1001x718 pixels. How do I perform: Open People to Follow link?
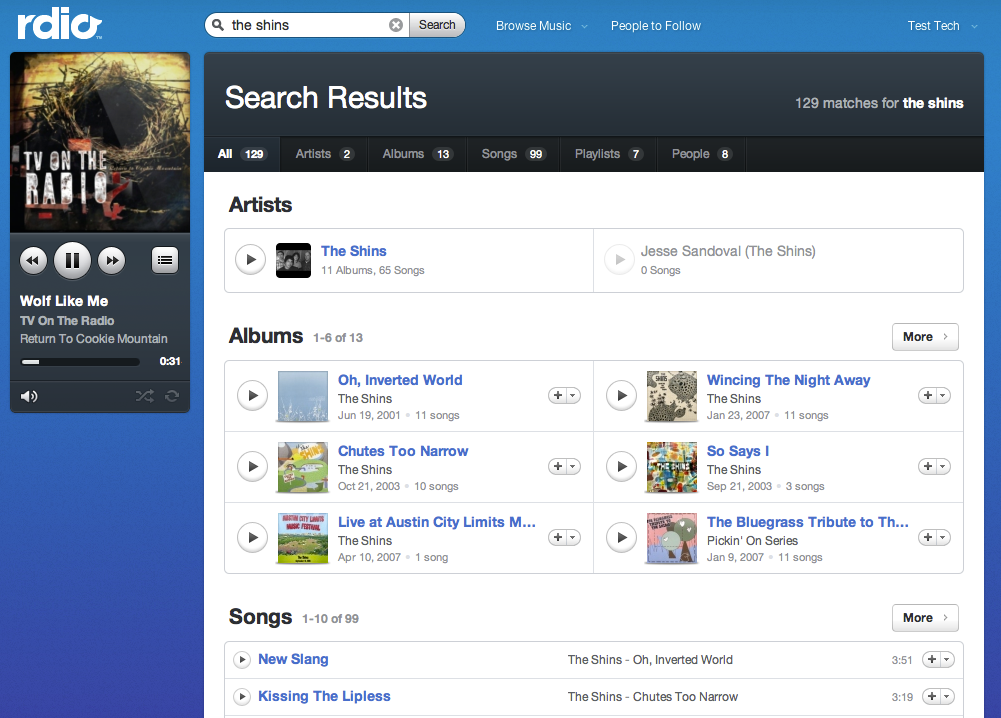click(656, 26)
